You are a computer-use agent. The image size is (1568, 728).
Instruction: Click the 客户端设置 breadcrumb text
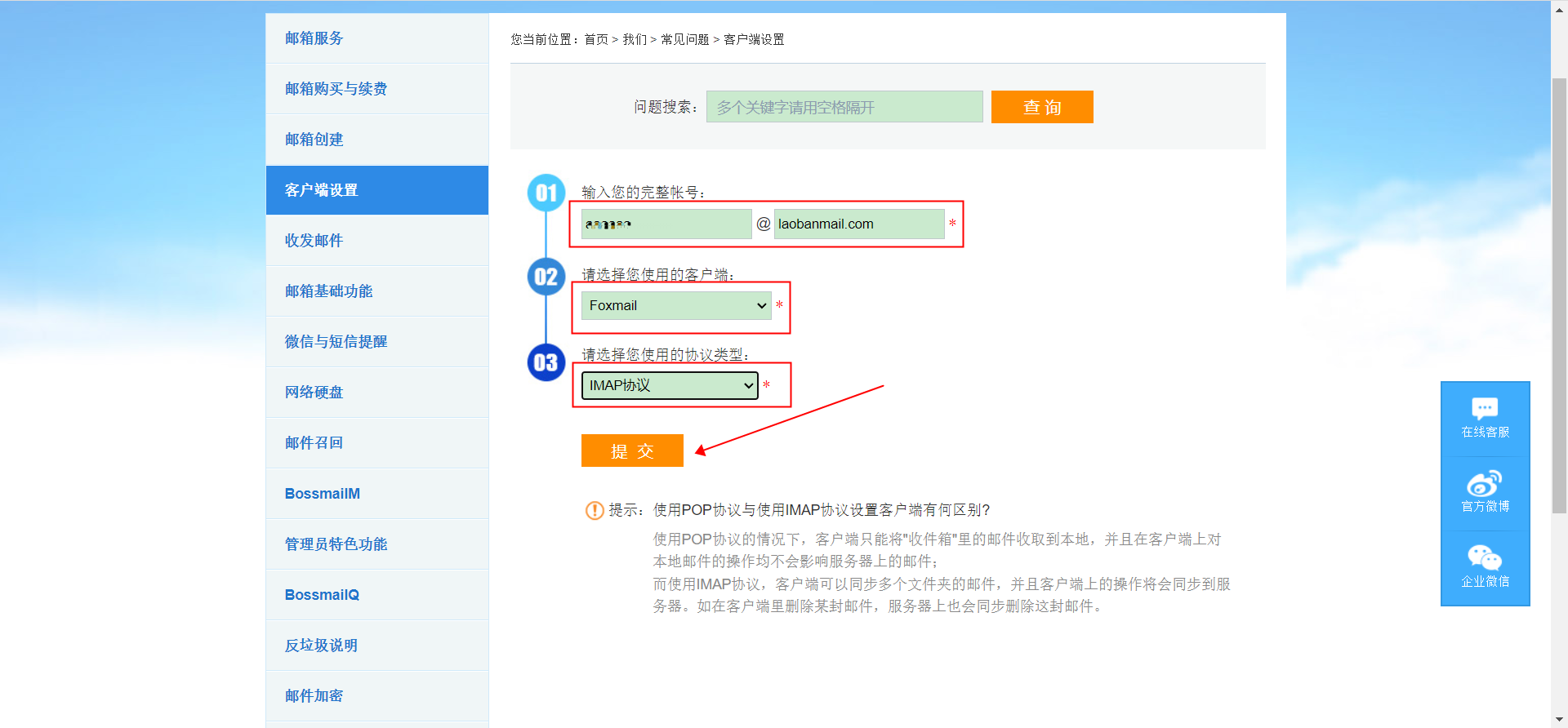click(754, 39)
